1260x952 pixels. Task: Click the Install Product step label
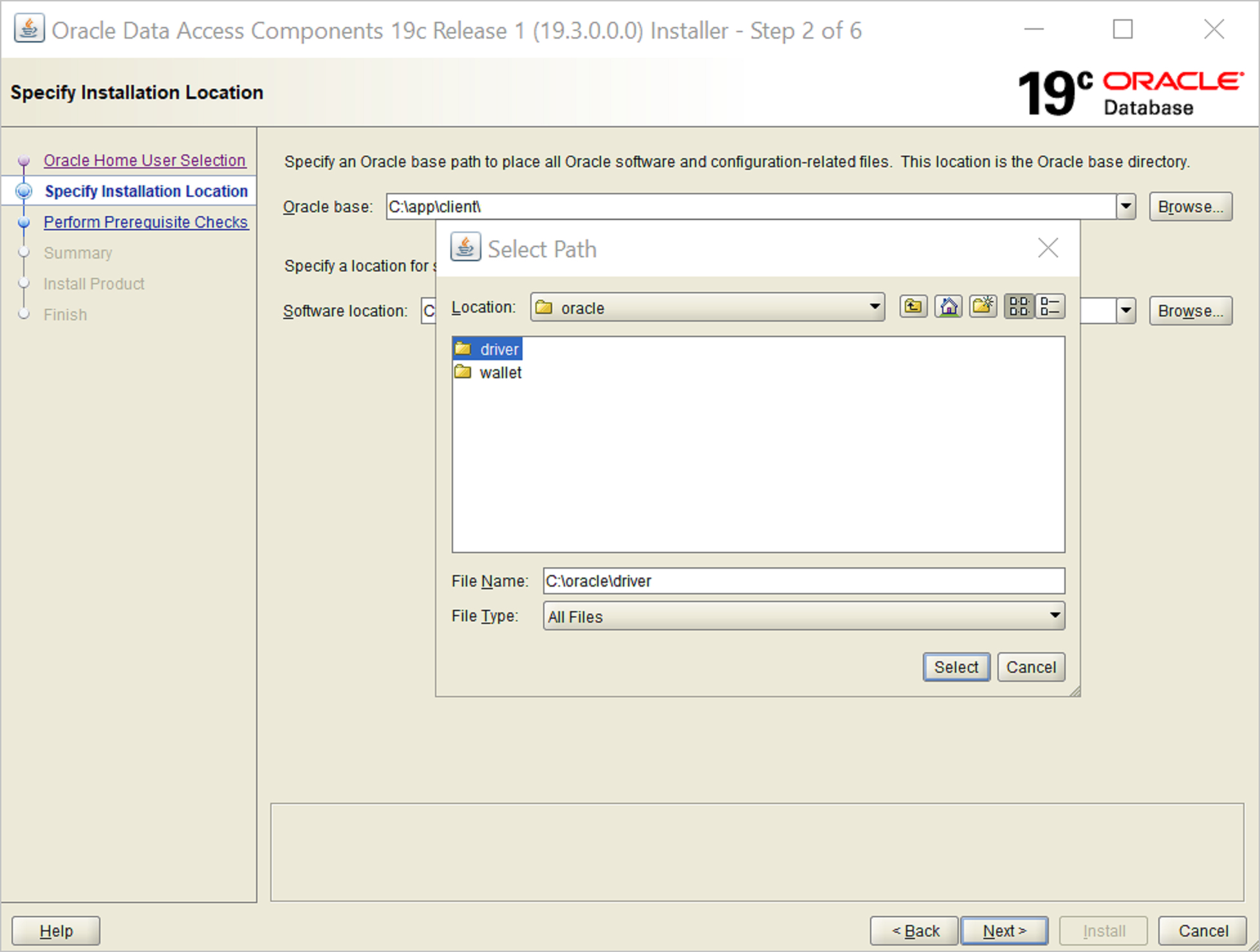point(94,284)
